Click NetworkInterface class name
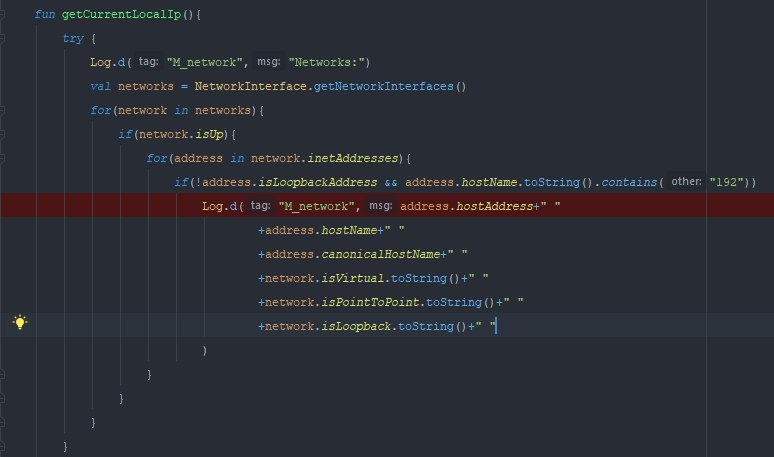 pos(251,86)
